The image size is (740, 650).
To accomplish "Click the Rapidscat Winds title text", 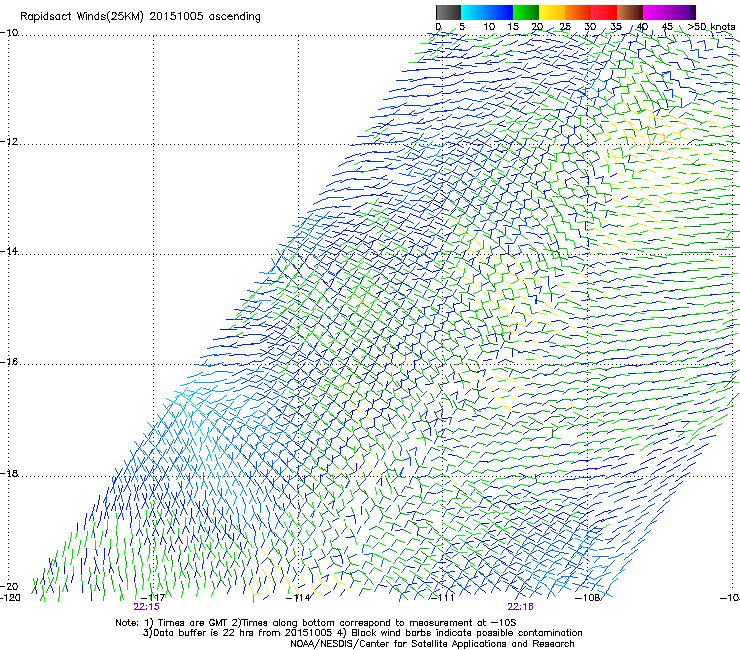I will [140, 17].
